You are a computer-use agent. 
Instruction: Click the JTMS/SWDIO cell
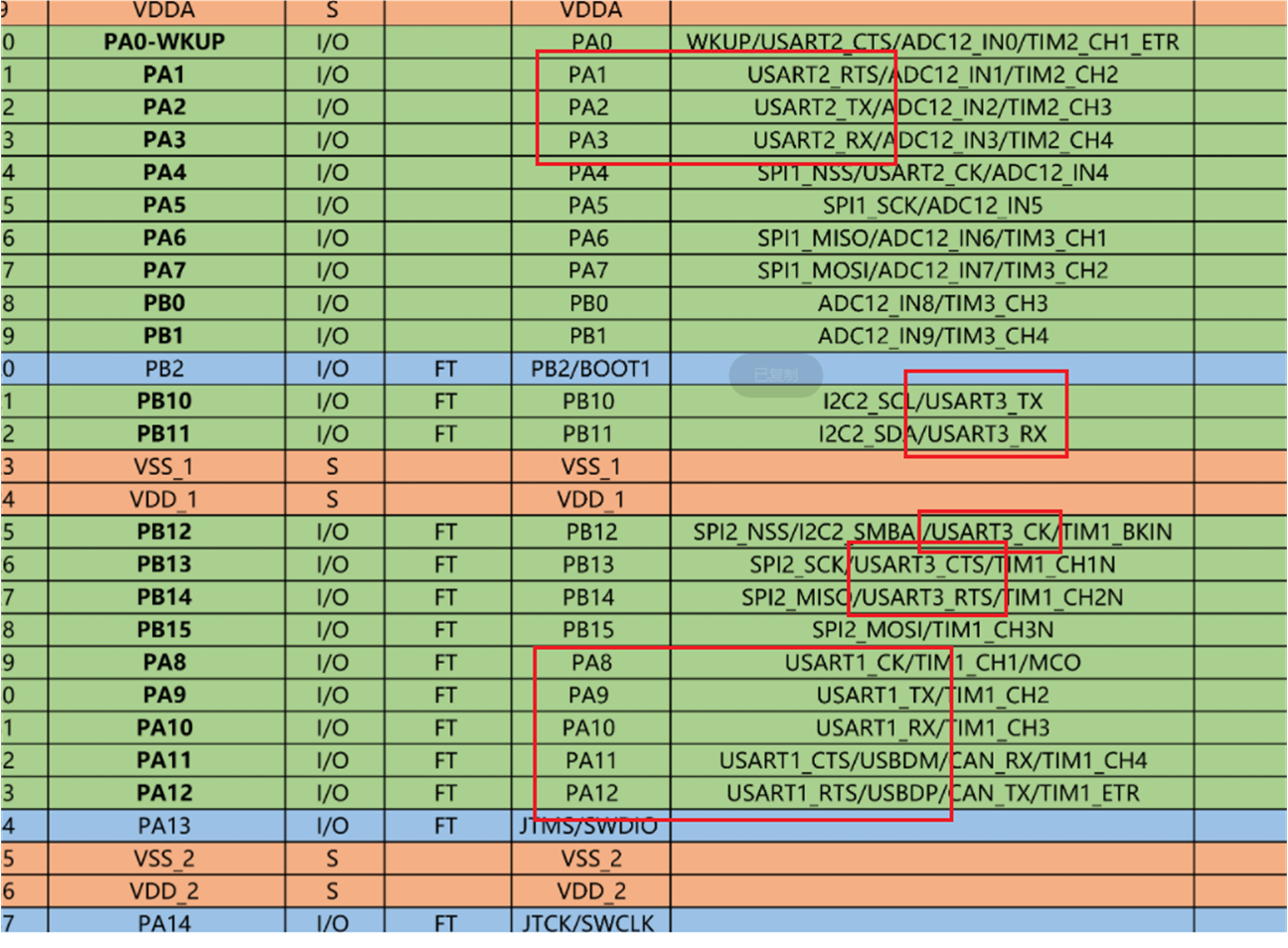pos(588,826)
